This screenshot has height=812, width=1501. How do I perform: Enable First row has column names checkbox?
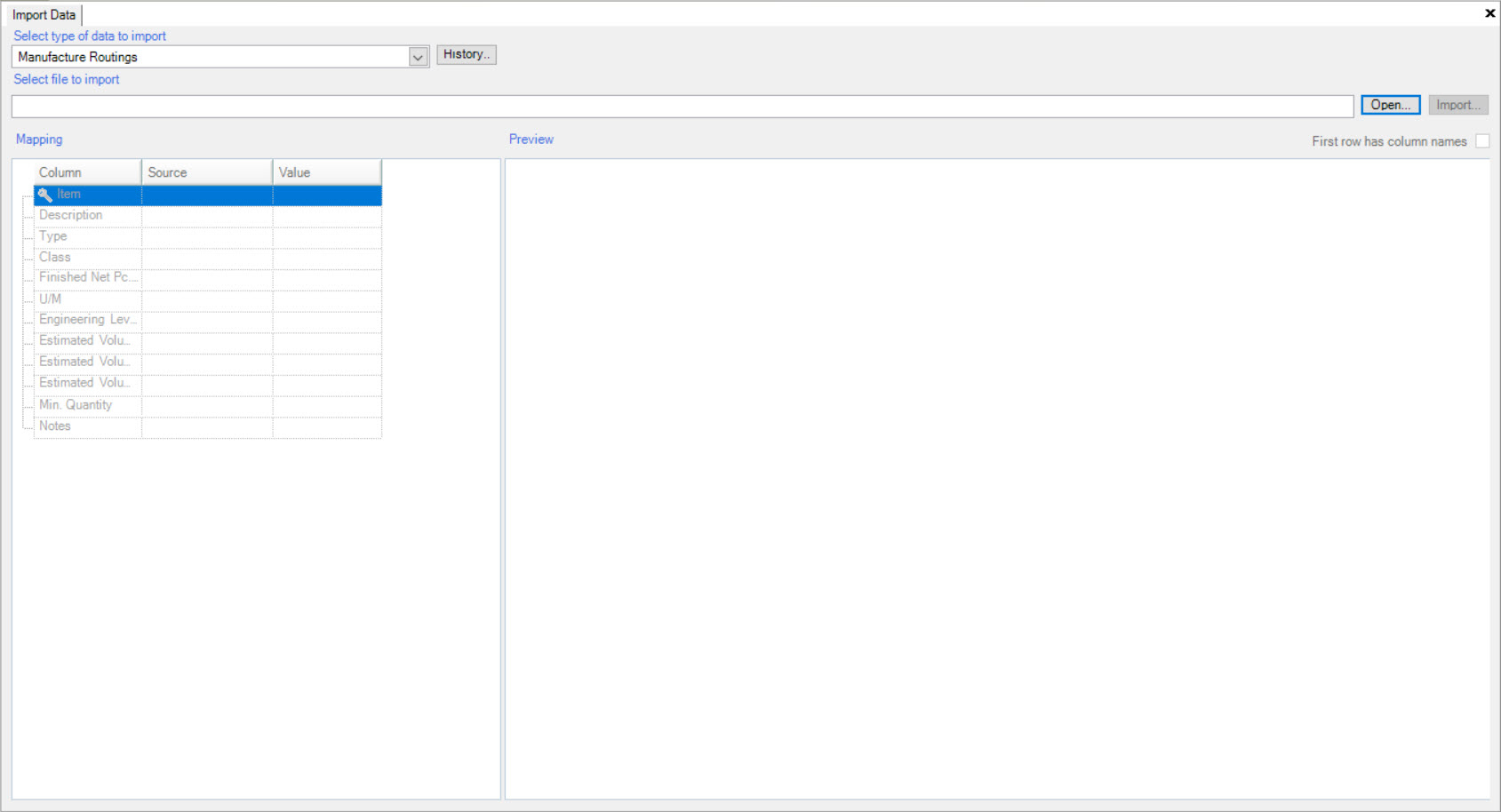1482,141
